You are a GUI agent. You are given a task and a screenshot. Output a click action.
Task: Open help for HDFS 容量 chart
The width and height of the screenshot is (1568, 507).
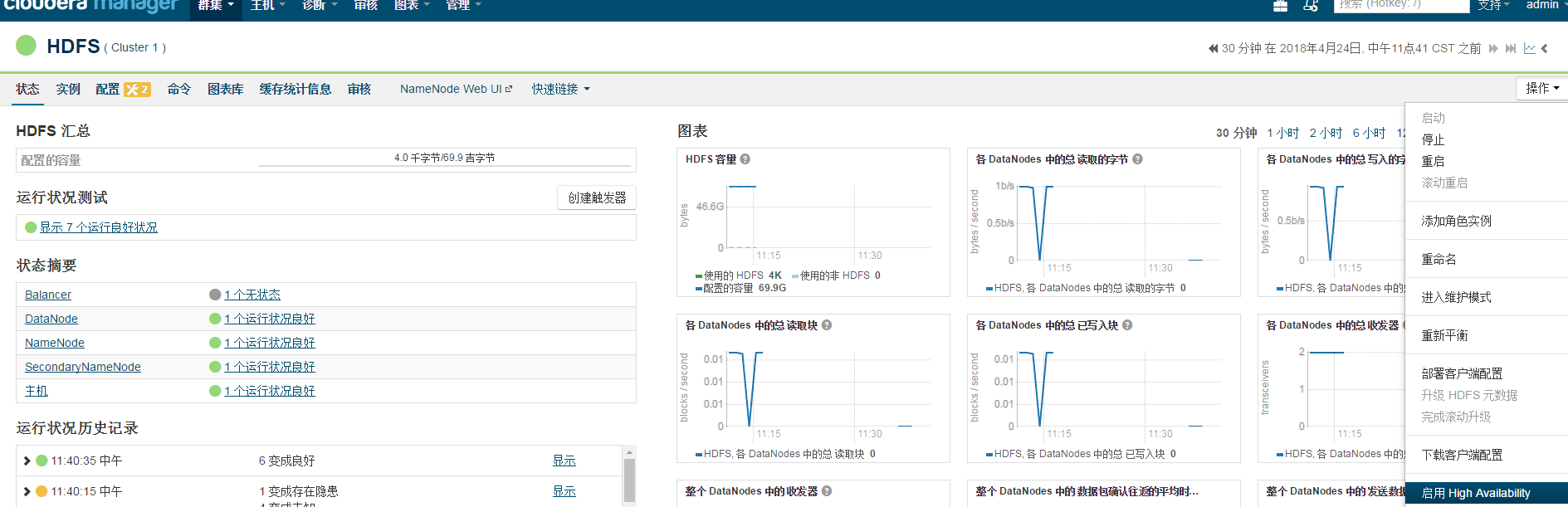[x=745, y=159]
